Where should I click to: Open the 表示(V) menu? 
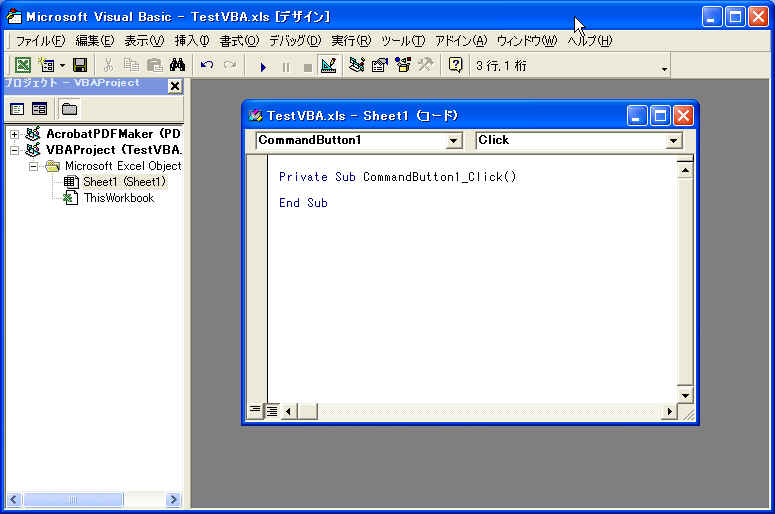144,41
